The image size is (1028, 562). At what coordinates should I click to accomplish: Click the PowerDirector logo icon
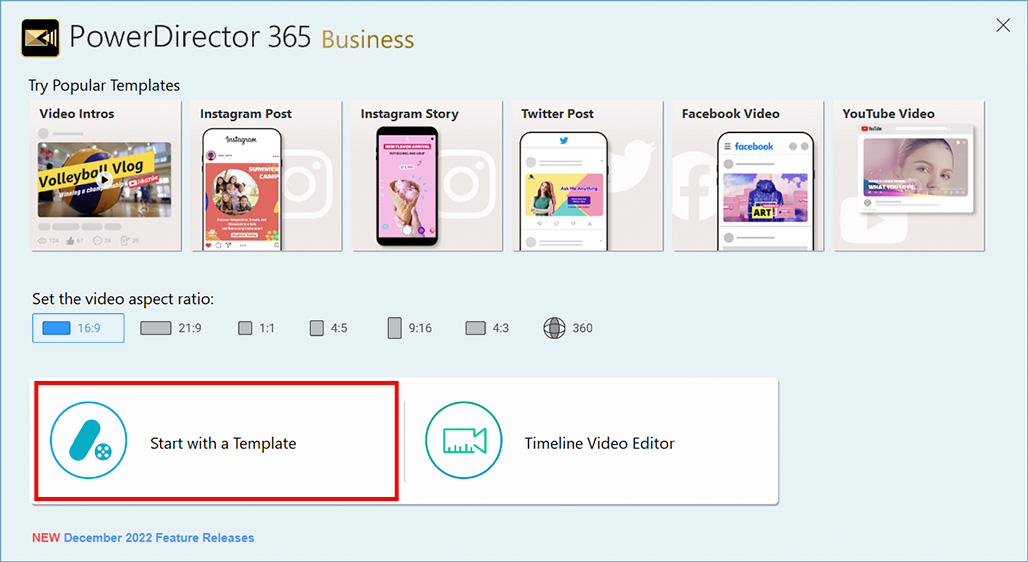tap(40, 38)
